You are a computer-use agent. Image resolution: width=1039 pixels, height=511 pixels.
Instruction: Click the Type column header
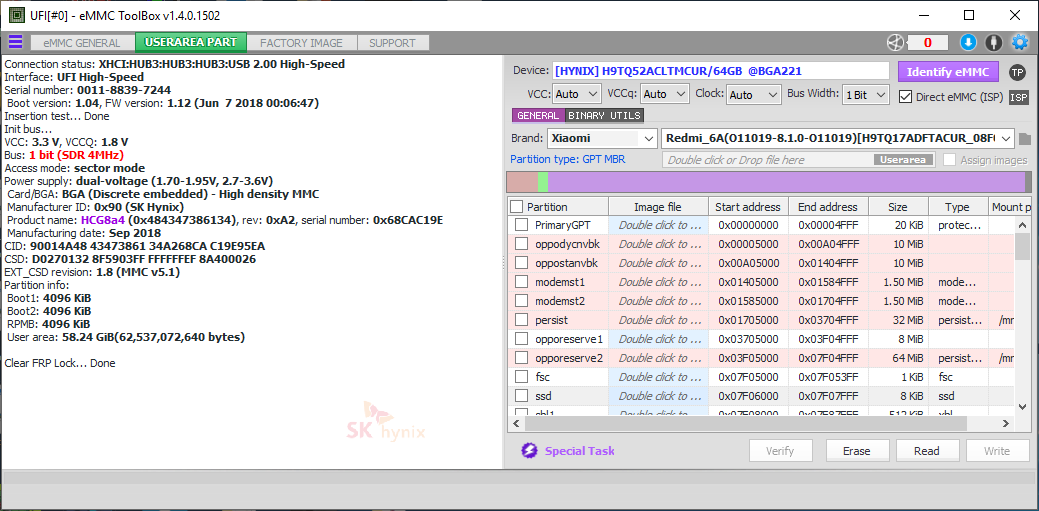957,207
